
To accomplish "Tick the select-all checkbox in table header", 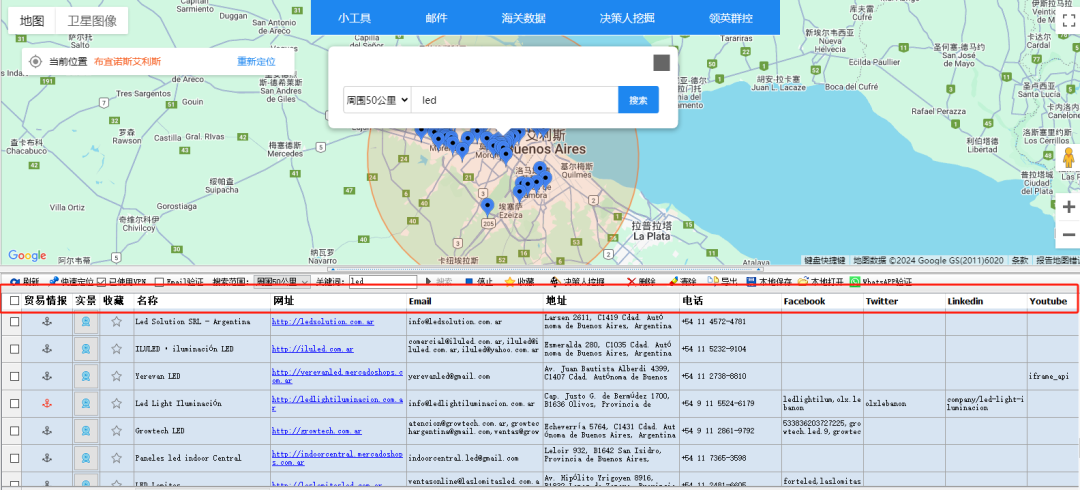I will [14, 301].
